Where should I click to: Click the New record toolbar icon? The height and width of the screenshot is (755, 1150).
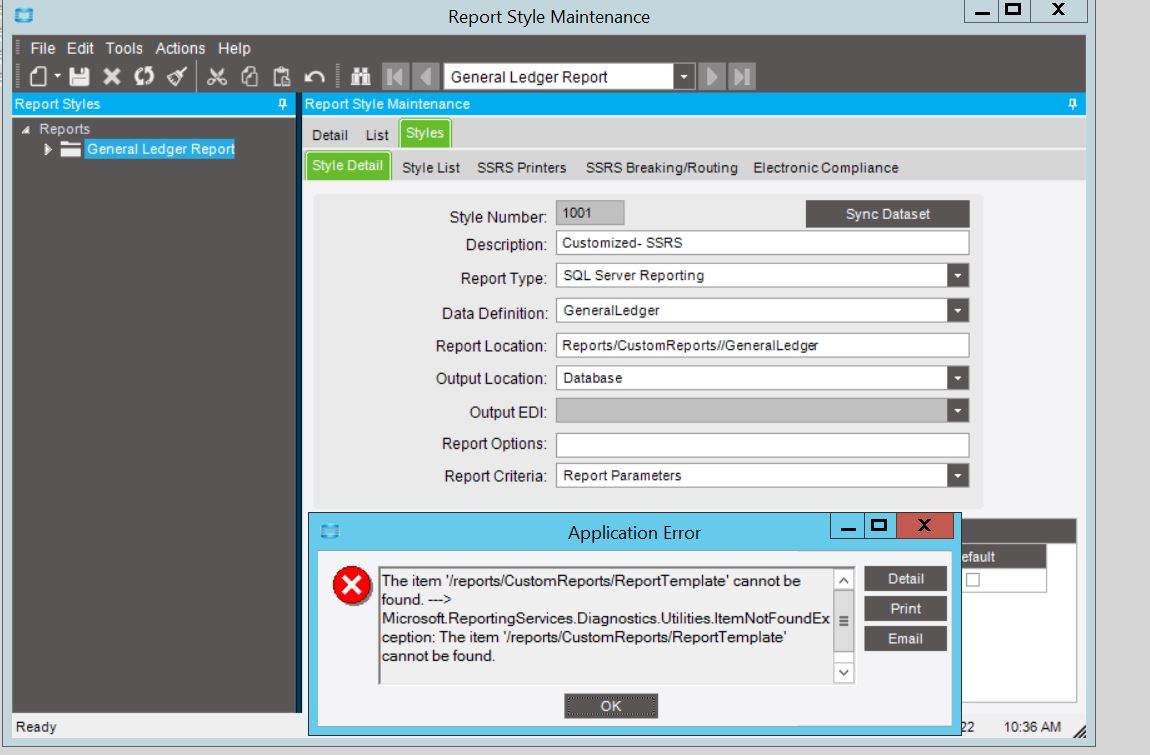(x=38, y=76)
